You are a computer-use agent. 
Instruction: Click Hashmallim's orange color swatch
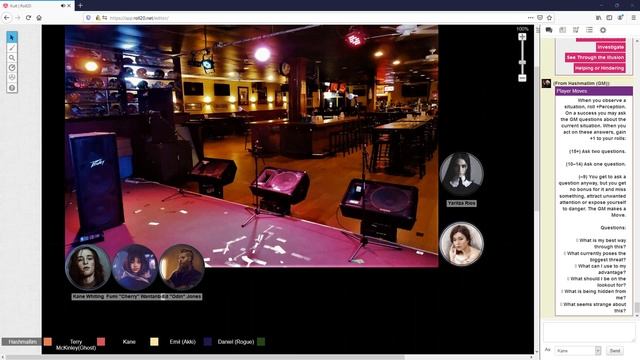(48, 342)
